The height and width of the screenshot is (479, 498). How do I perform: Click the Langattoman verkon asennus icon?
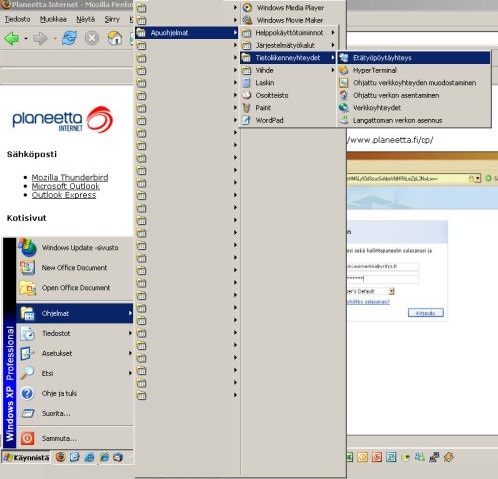point(343,120)
